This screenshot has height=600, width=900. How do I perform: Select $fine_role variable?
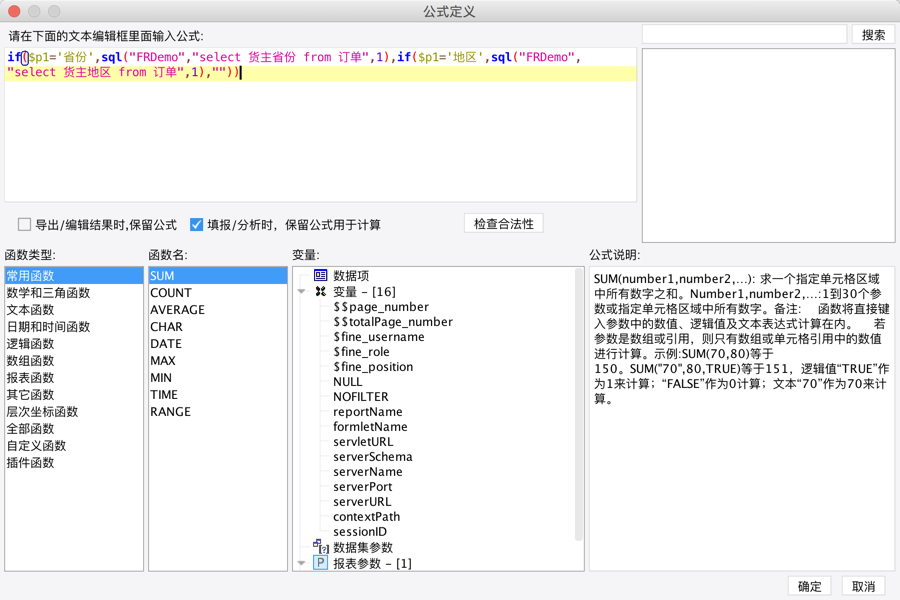click(x=361, y=351)
